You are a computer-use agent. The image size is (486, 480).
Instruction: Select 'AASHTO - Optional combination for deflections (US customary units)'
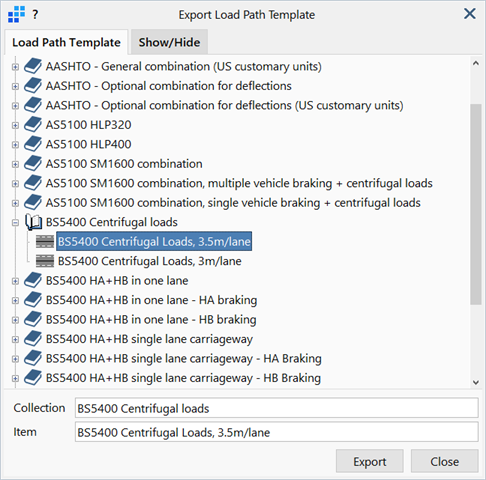224,105
